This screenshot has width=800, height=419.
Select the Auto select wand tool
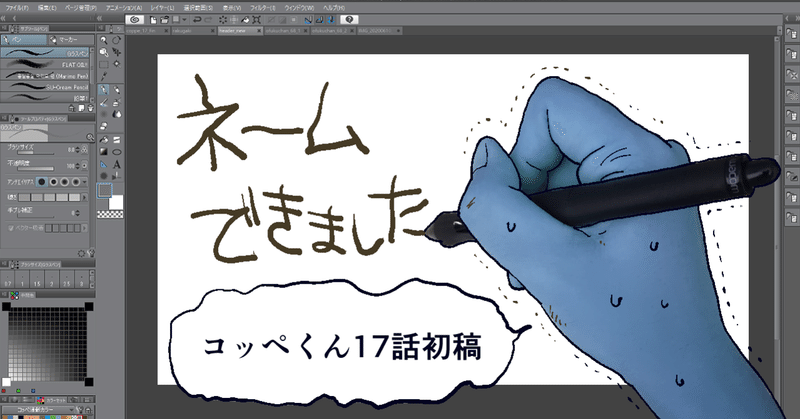pyautogui.click(x=117, y=65)
